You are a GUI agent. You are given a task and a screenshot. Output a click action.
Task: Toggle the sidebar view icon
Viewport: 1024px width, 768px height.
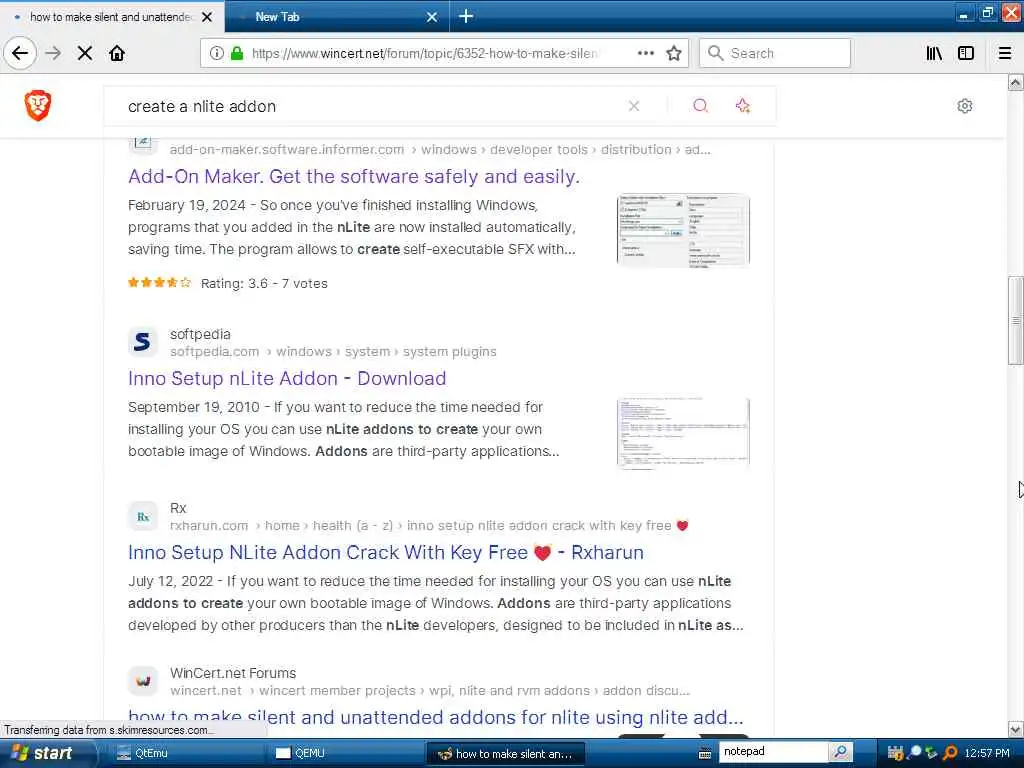(965, 53)
